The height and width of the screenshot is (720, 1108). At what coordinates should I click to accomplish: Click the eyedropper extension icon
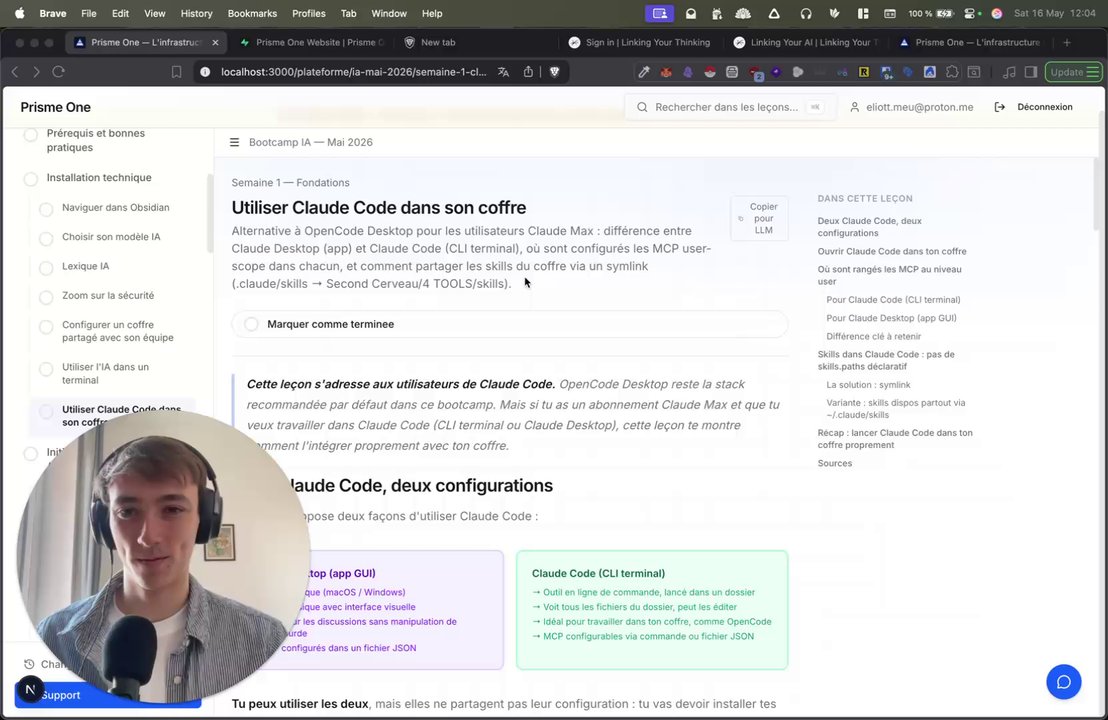pyautogui.click(x=644, y=72)
